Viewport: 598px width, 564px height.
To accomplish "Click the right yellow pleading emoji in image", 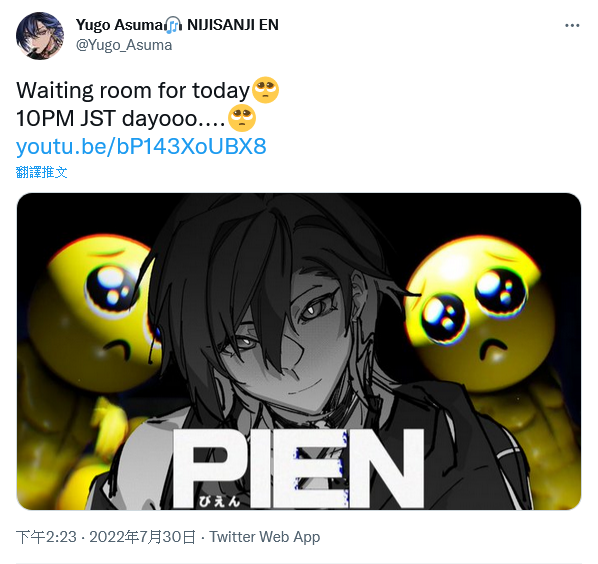I will pyautogui.click(x=479, y=313).
